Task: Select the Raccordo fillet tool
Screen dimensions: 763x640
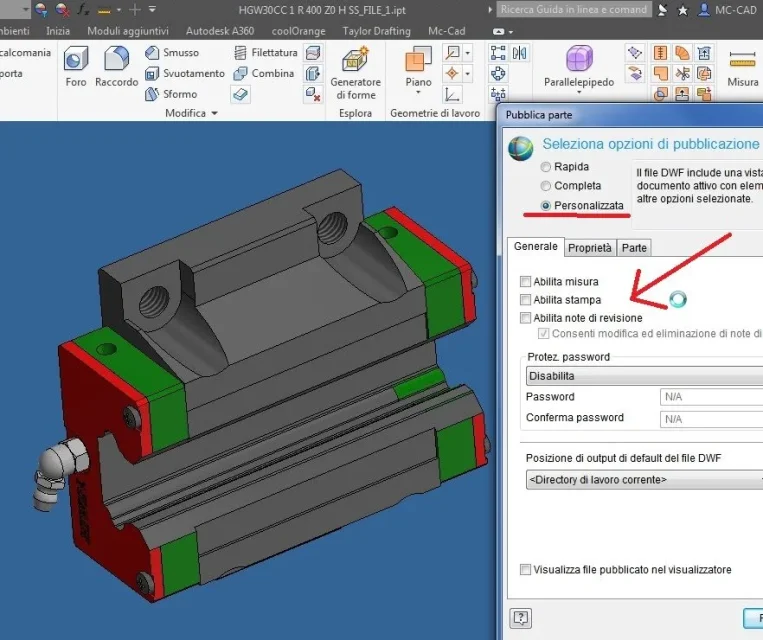Action: (x=117, y=67)
